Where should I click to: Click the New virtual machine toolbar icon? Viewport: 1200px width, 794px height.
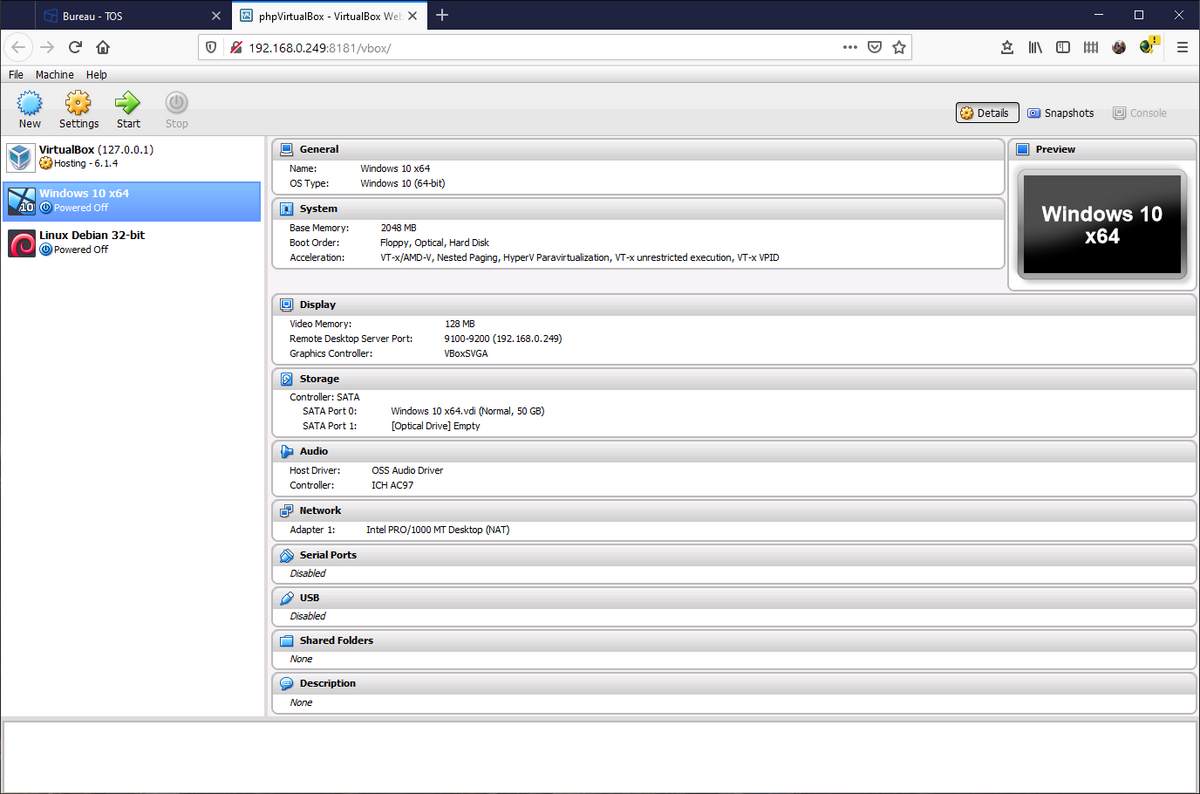coord(30,102)
